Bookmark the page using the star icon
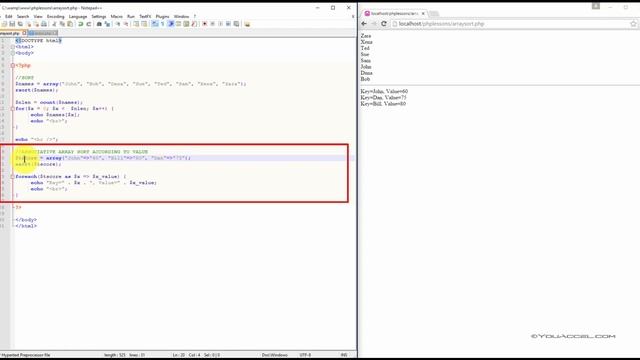The width and height of the screenshot is (640, 360). click(x=633, y=24)
